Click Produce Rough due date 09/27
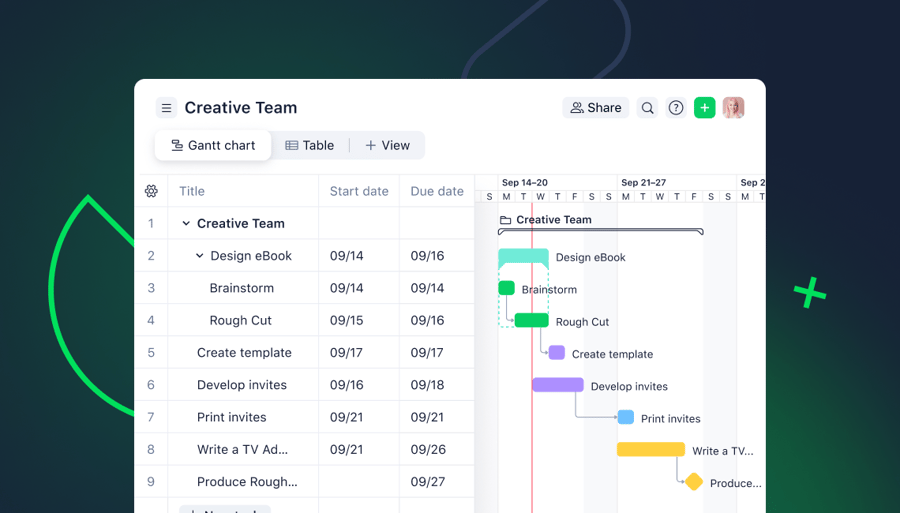This screenshot has width=900, height=513. tap(428, 482)
